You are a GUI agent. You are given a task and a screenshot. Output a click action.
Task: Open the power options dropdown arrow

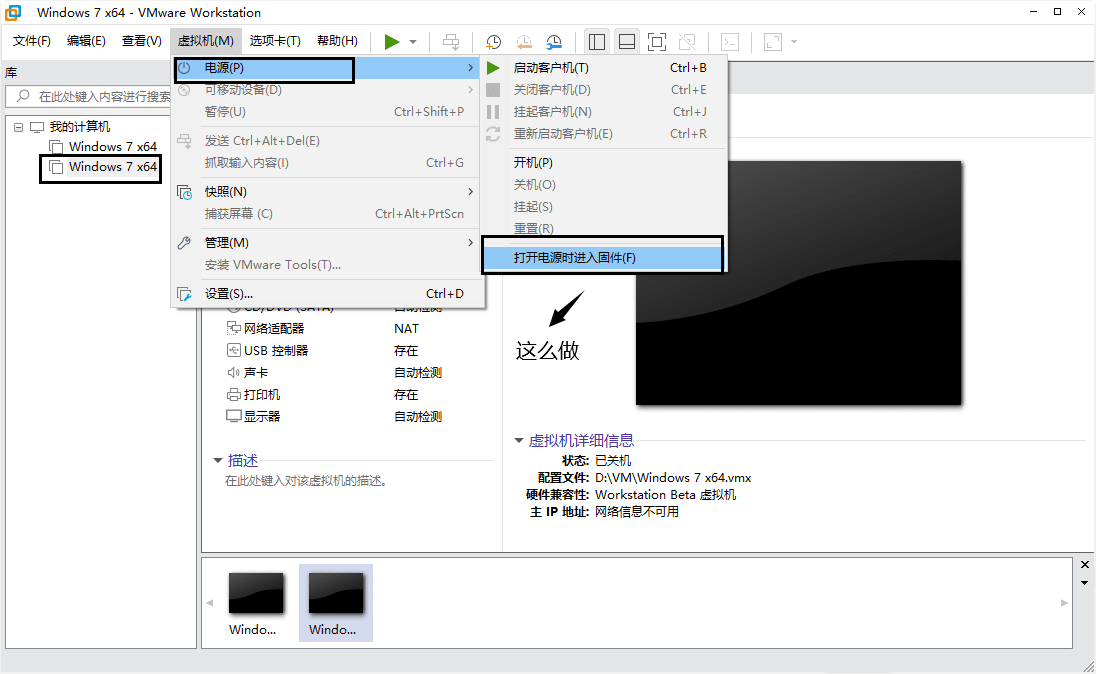(413, 42)
